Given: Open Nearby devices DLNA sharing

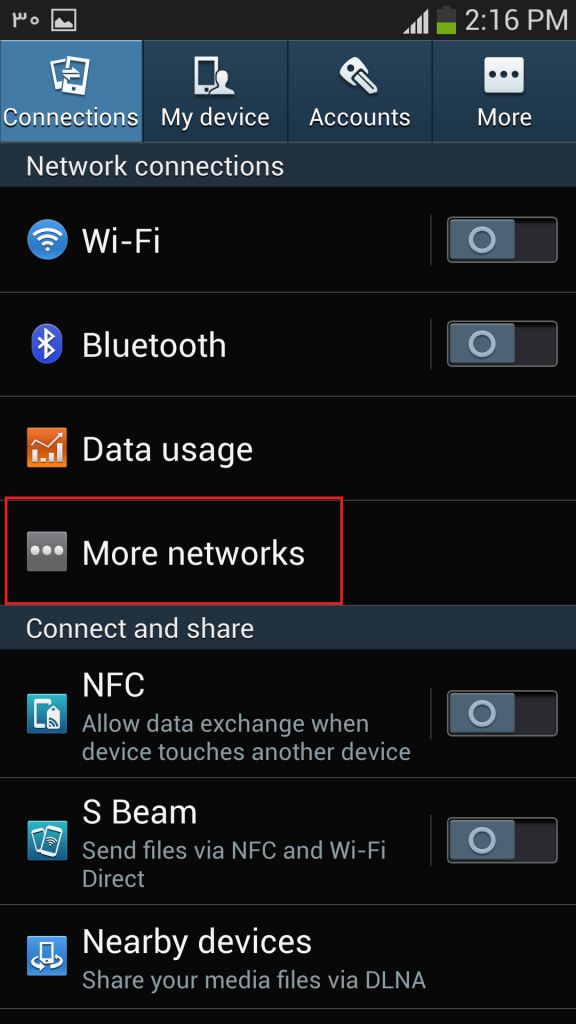Looking at the screenshot, I should [288, 957].
